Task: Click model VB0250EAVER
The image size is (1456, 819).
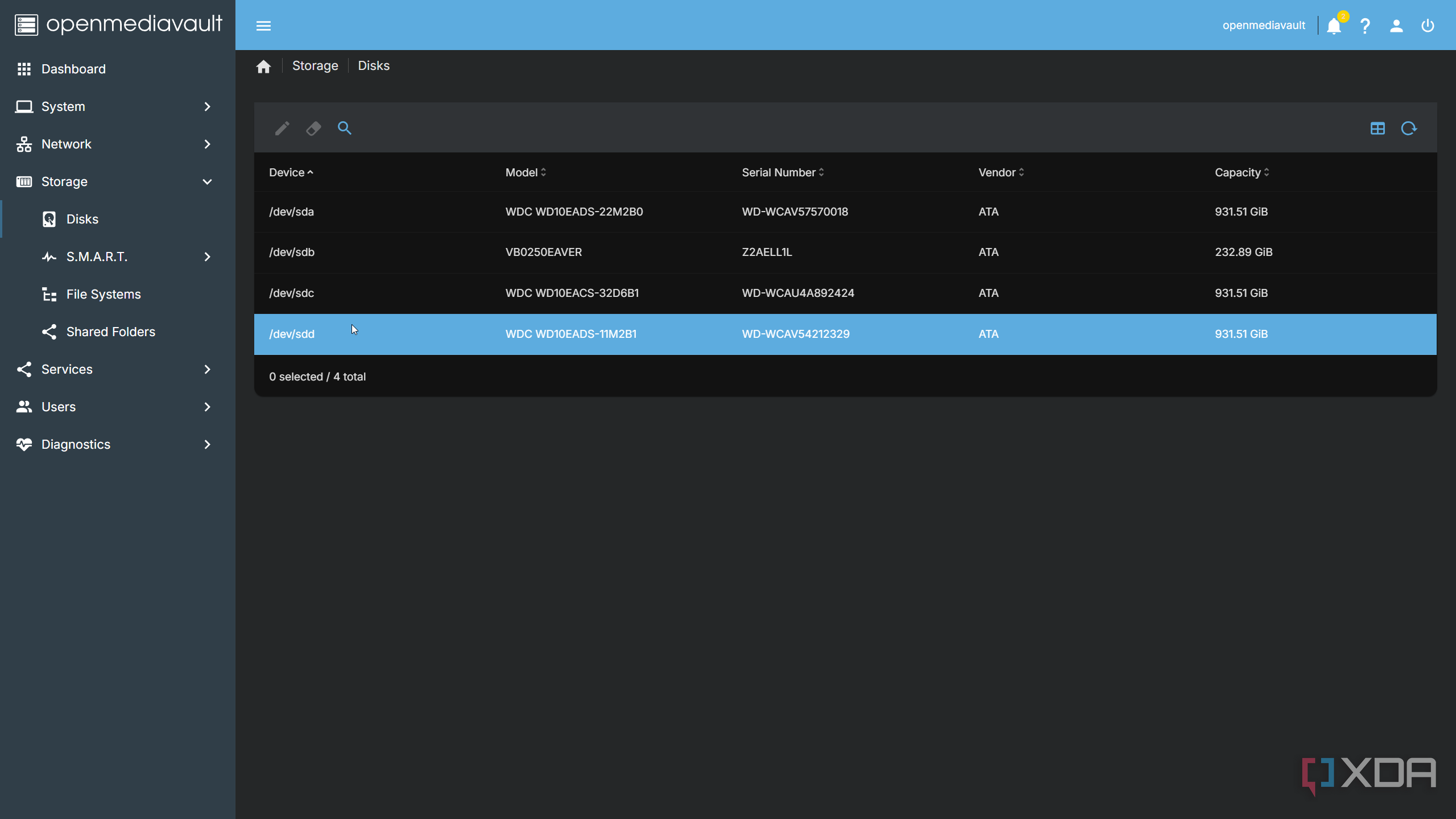Action: pos(543,252)
